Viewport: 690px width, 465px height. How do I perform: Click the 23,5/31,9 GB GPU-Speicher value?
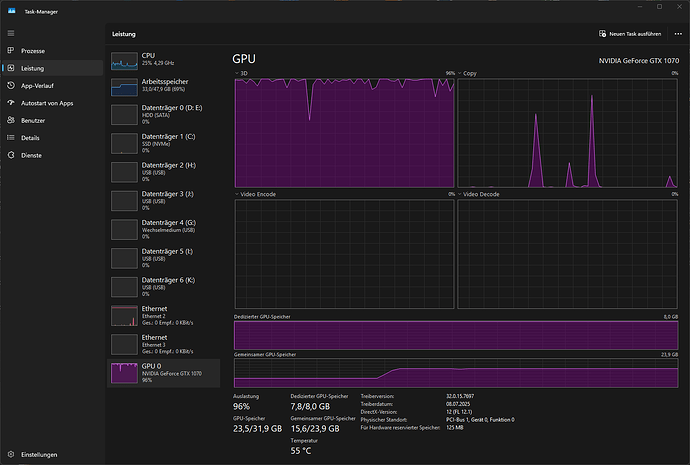pyautogui.click(x=257, y=428)
